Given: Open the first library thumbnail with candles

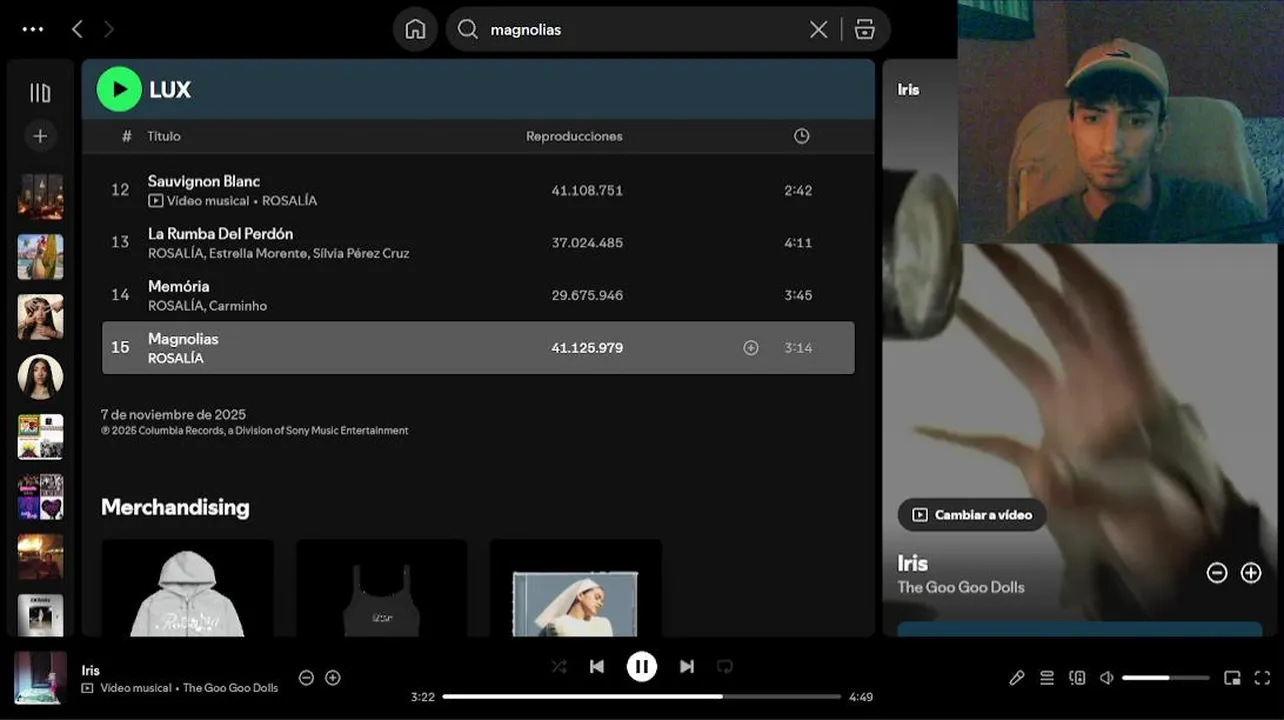Looking at the screenshot, I should [40, 197].
